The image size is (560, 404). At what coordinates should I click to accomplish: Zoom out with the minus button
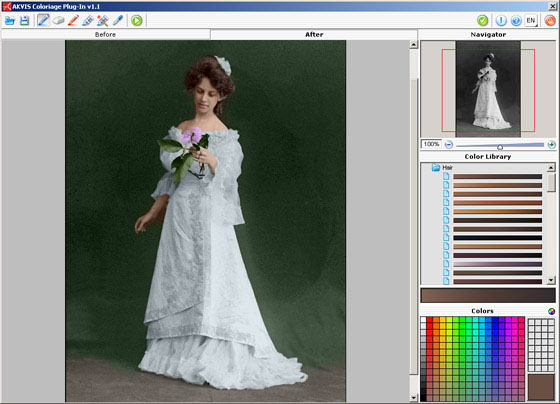click(x=449, y=145)
